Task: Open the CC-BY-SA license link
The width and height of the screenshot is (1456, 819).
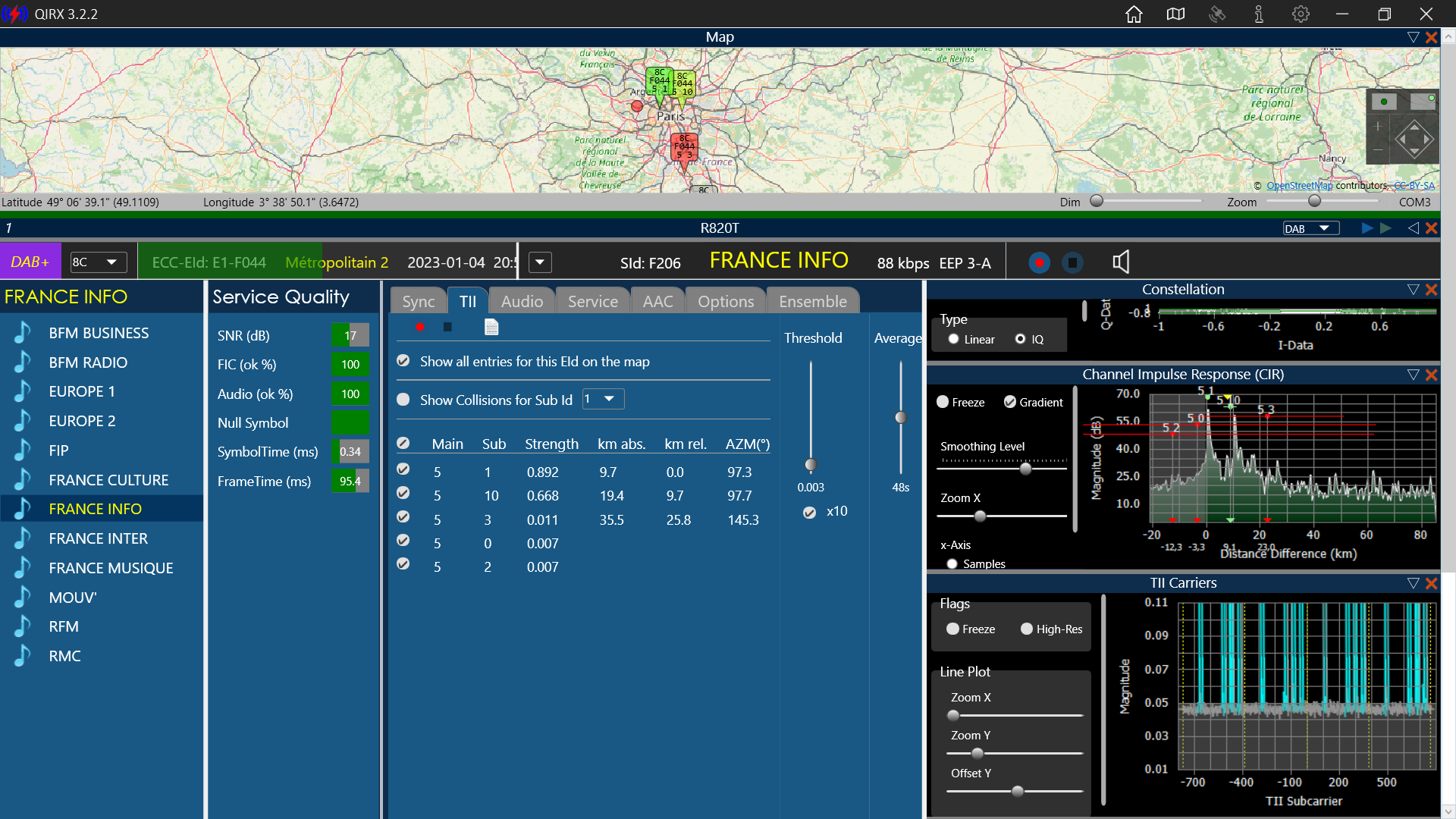Action: click(x=1414, y=186)
